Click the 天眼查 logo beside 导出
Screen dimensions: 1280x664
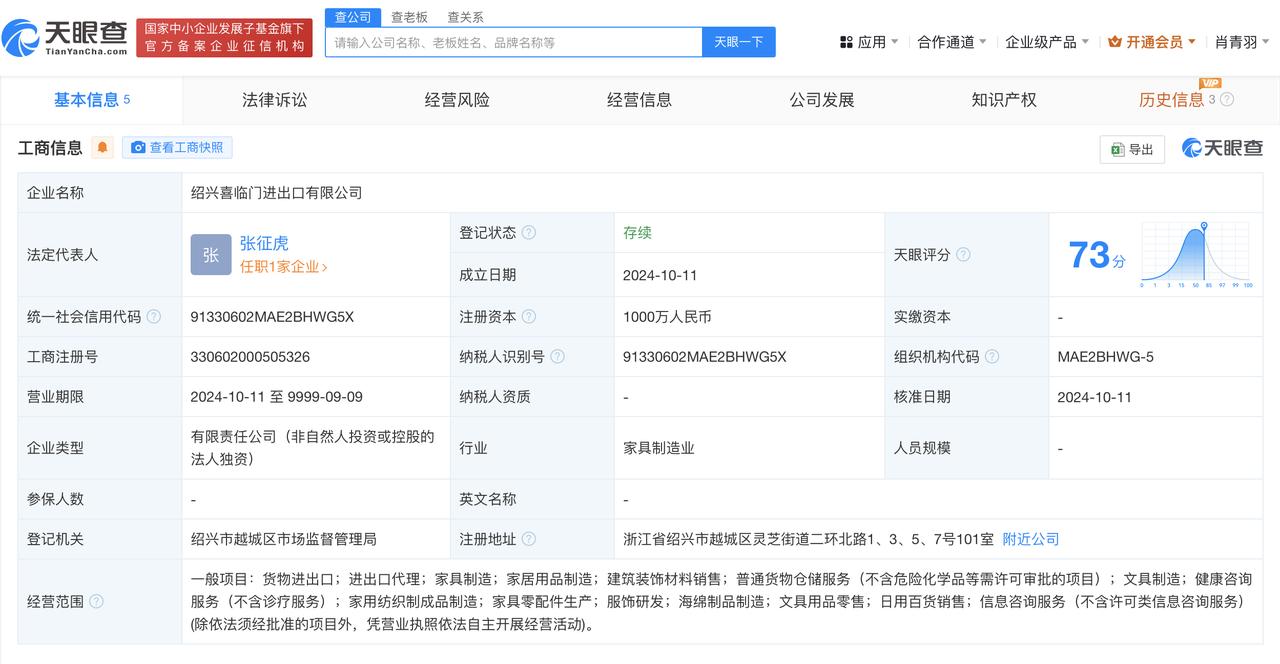[1222, 148]
